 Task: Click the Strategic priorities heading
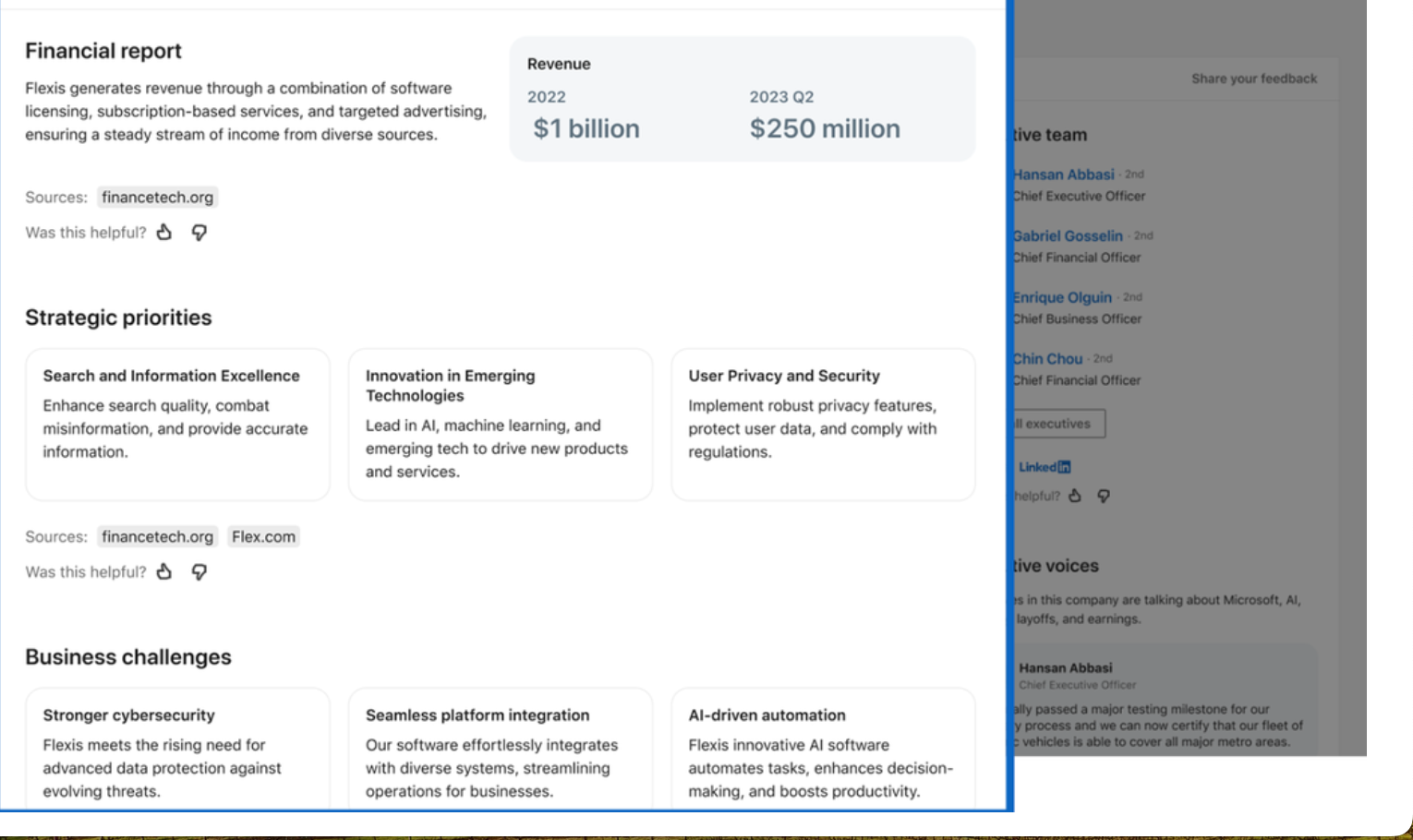tap(118, 318)
